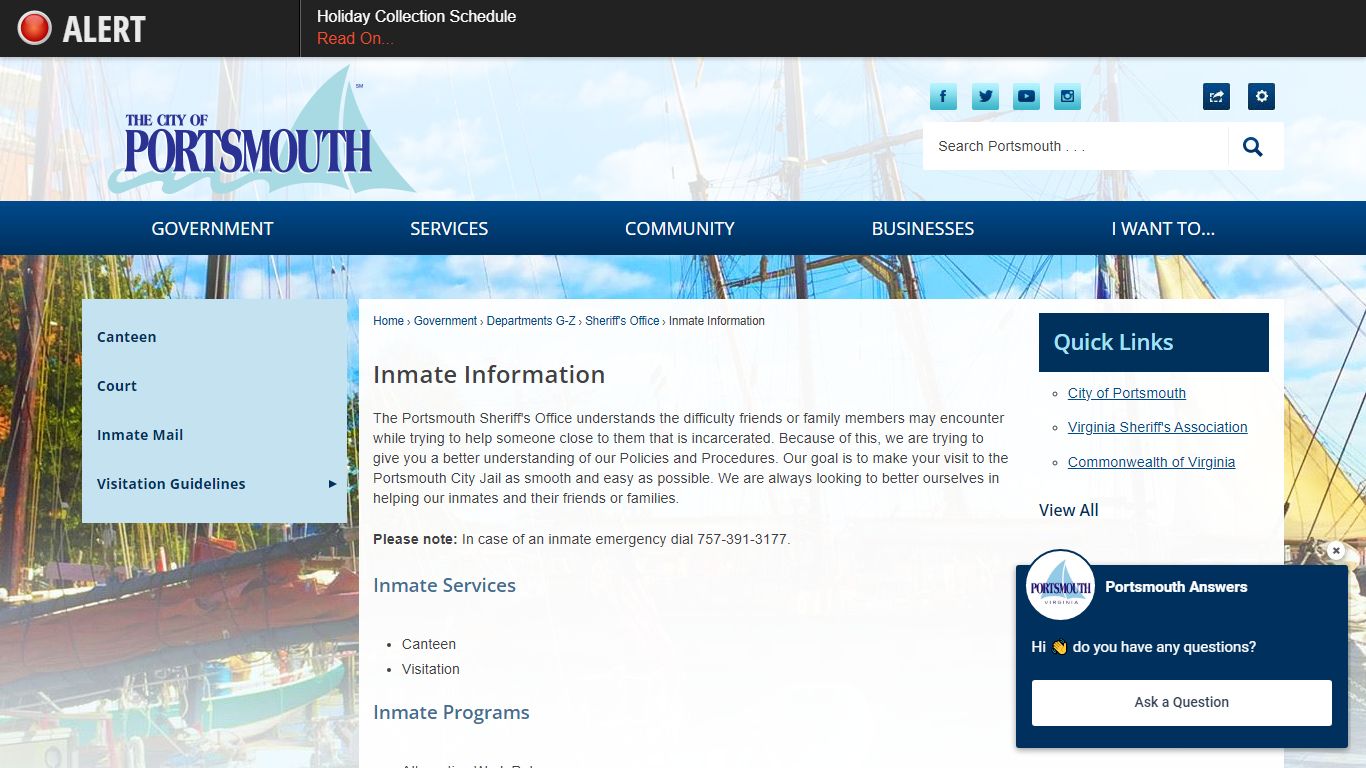Expand the Visitation Guidelines submenu arrow
Viewport: 1366px width, 768px height.
tap(332, 484)
